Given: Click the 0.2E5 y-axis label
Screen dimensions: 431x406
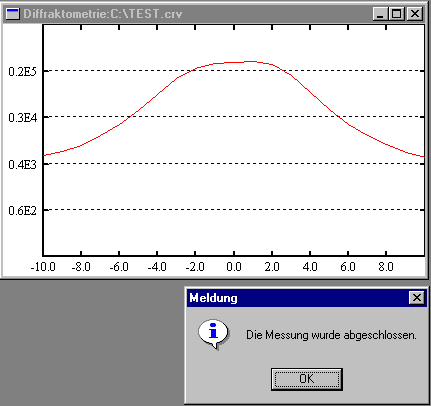Looking at the screenshot, I should pos(22,71).
